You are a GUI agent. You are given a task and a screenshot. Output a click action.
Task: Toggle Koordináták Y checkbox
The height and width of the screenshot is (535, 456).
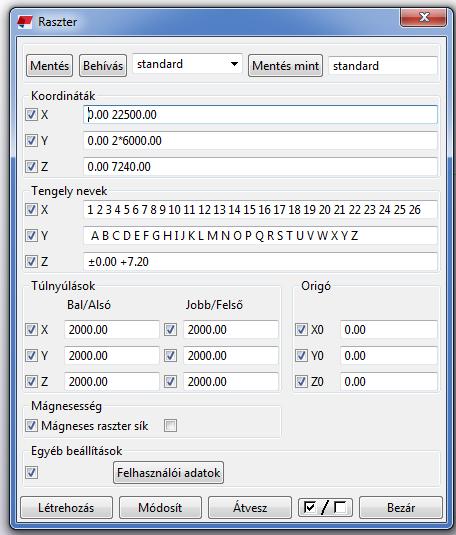pyautogui.click(x=31, y=141)
